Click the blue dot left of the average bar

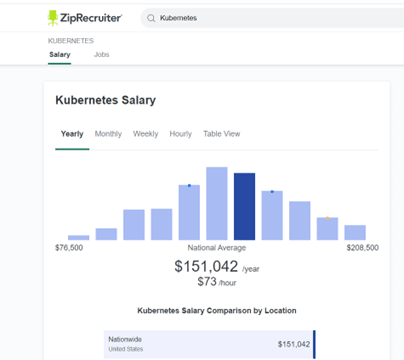point(189,186)
